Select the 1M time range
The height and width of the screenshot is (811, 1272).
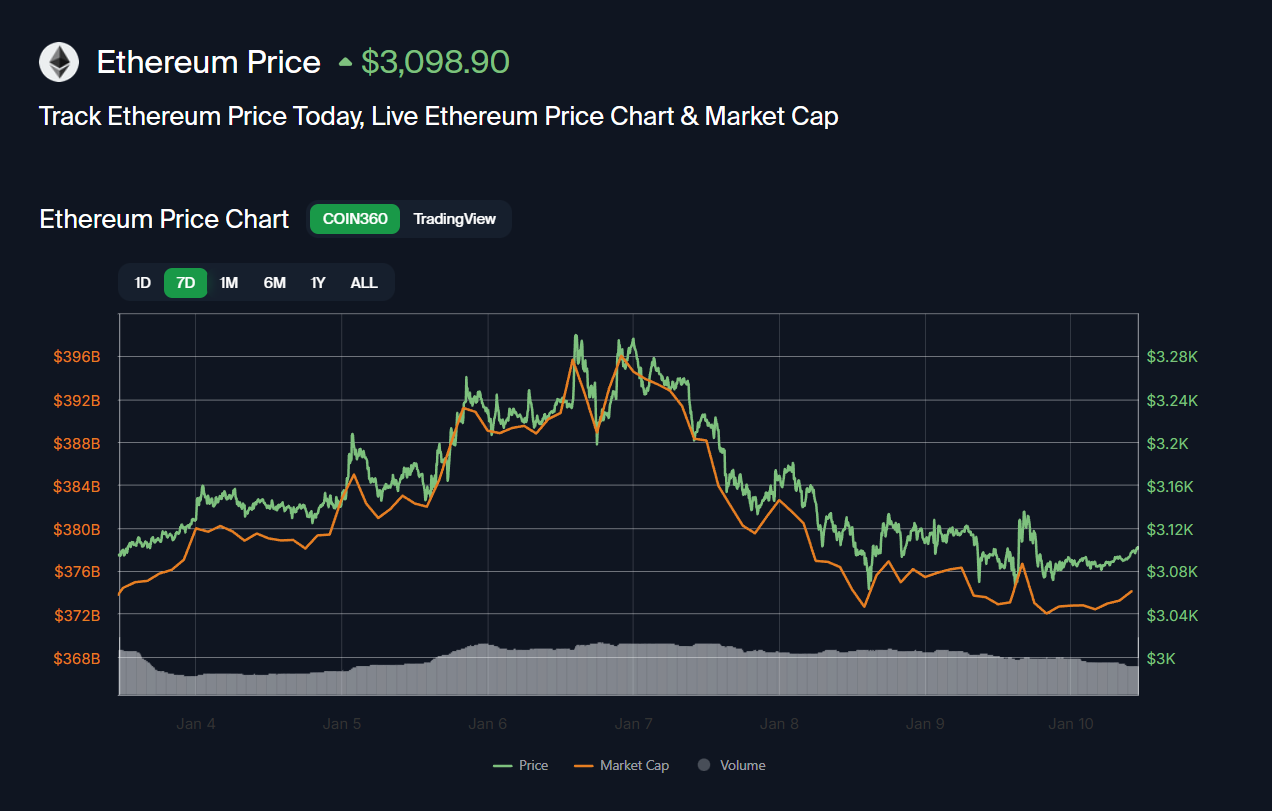point(229,283)
